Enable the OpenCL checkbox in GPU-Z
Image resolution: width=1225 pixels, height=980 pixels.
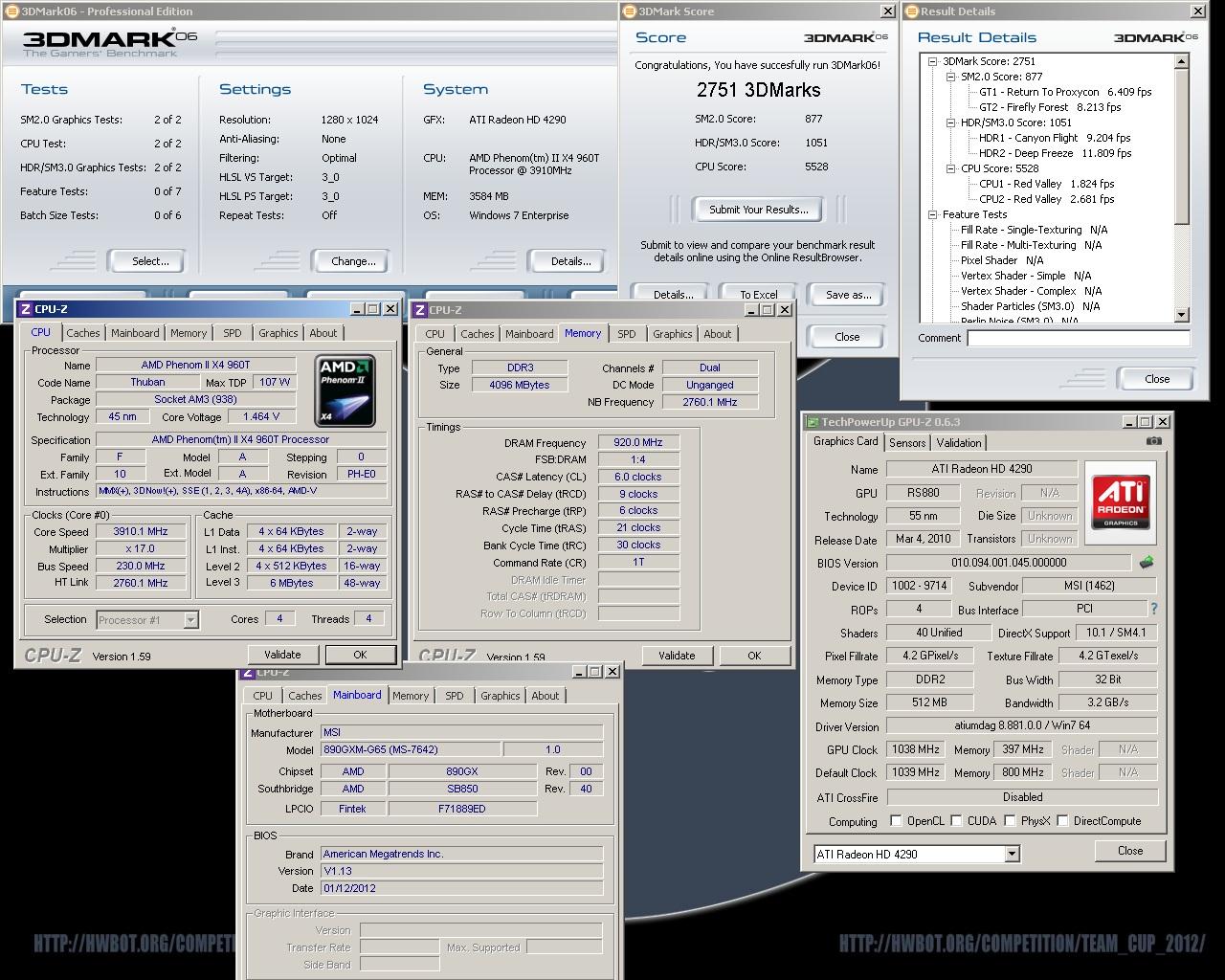[896, 820]
